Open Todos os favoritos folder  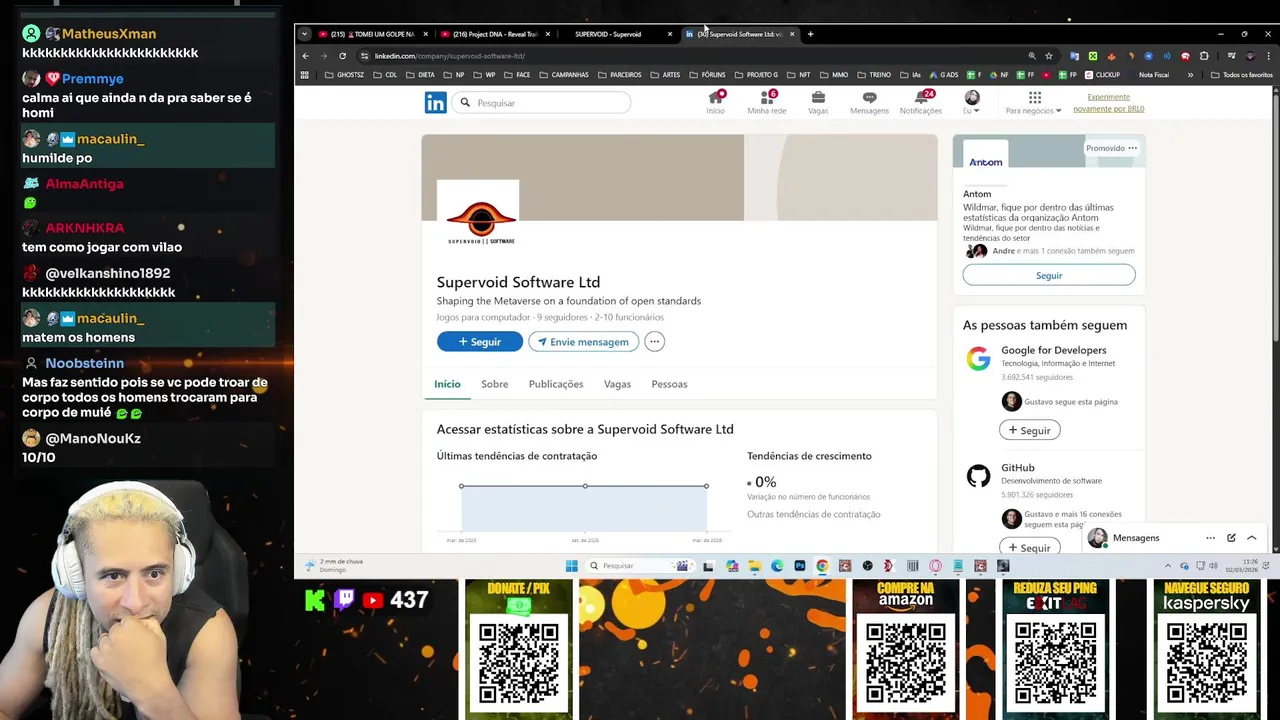click(x=1242, y=75)
